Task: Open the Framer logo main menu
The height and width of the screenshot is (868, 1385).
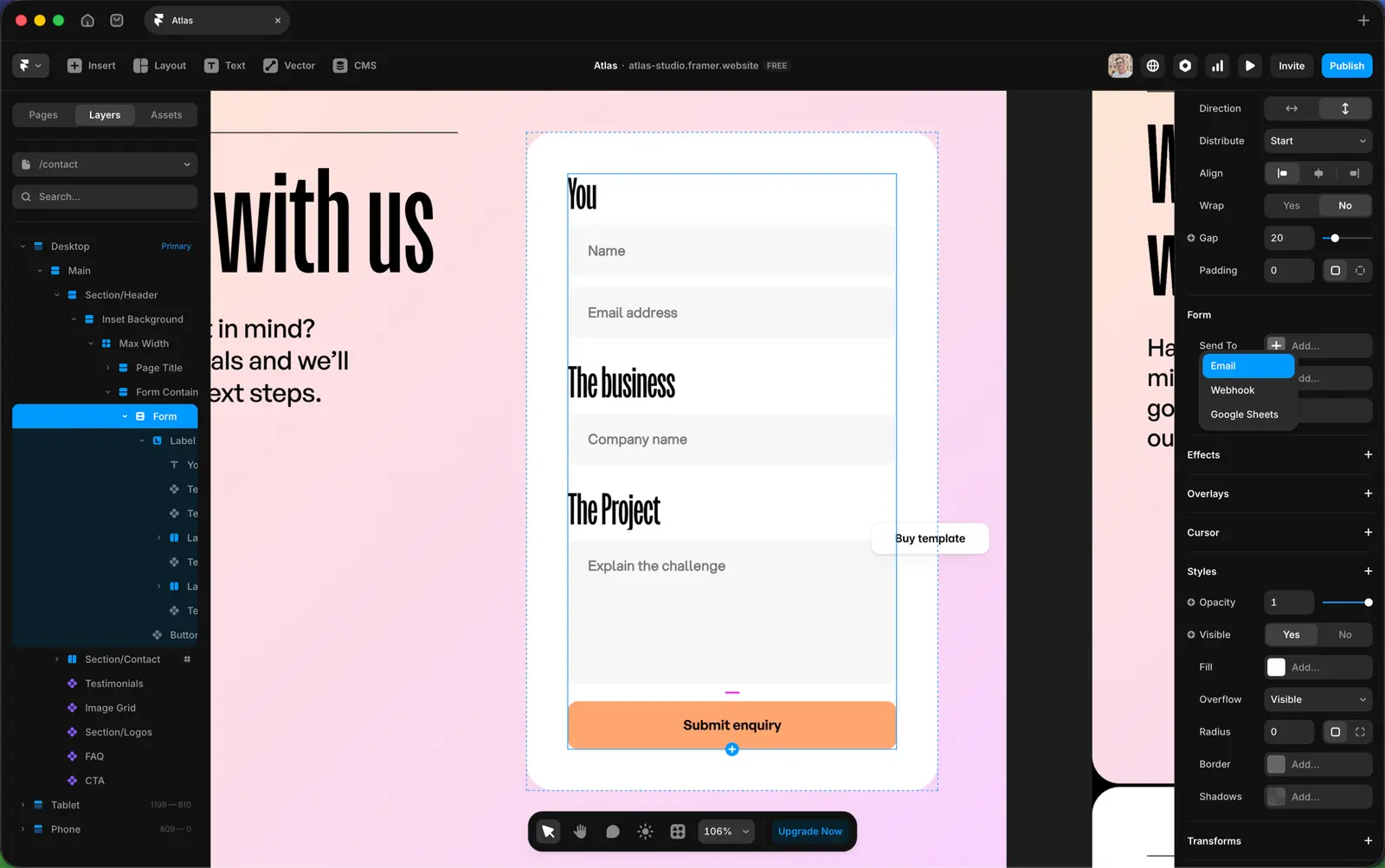Action: (x=30, y=66)
